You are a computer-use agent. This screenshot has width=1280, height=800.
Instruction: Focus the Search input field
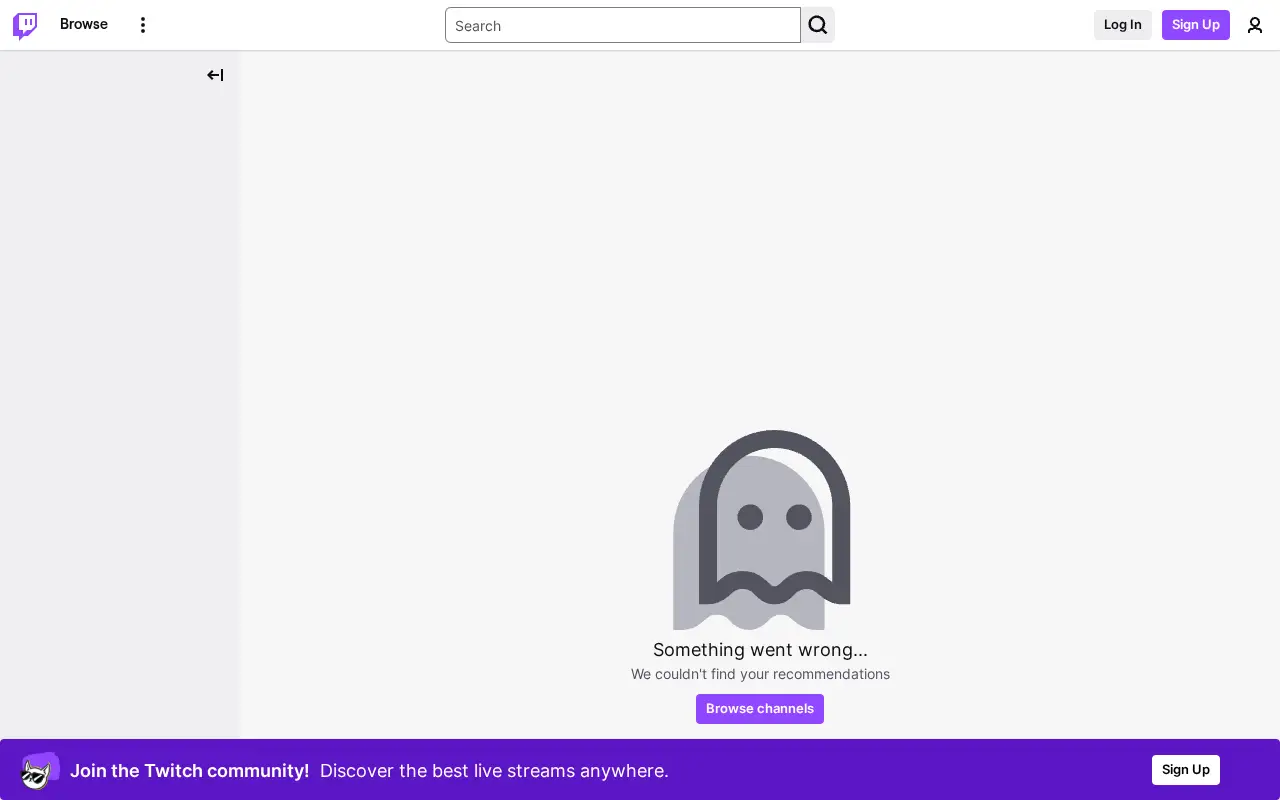[623, 25]
